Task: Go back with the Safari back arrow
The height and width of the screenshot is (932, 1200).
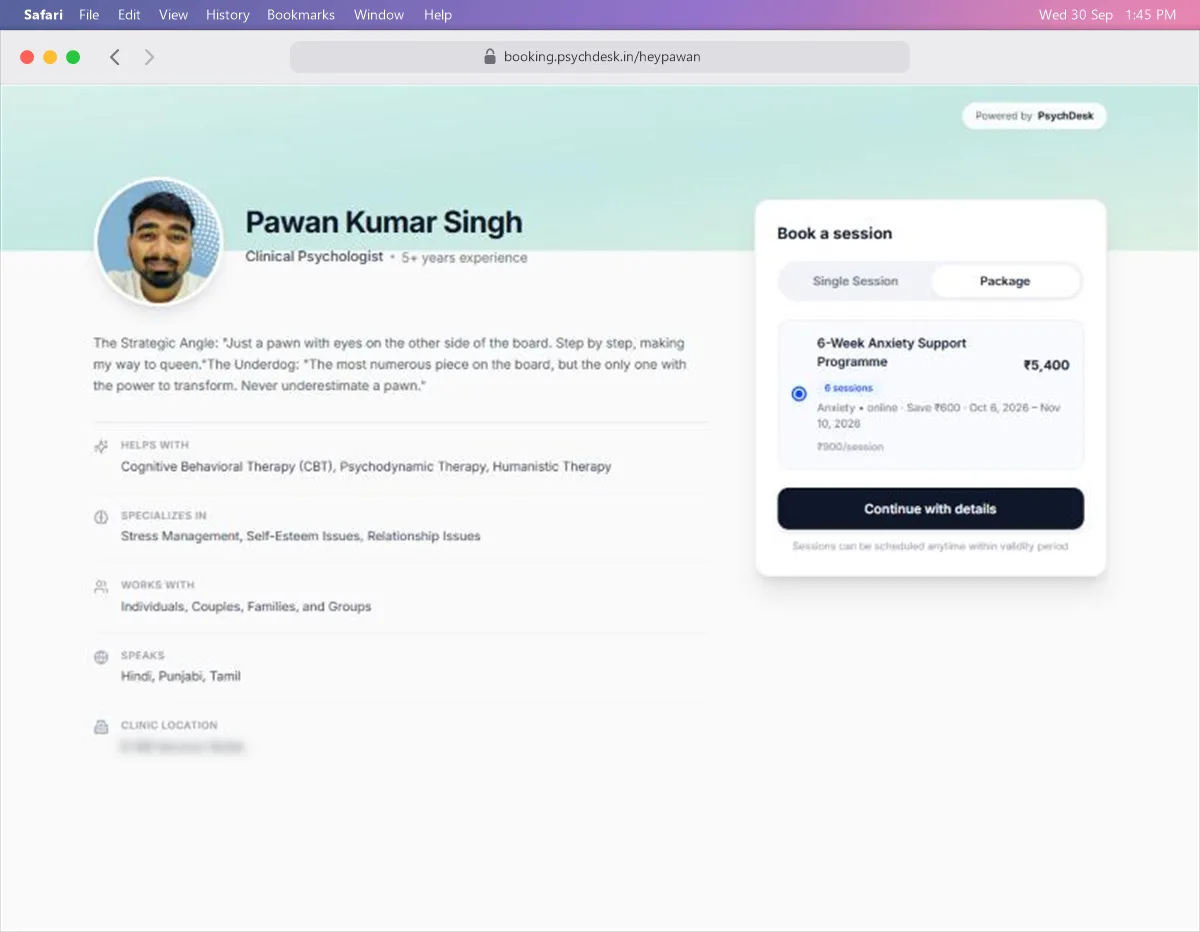Action: (115, 57)
